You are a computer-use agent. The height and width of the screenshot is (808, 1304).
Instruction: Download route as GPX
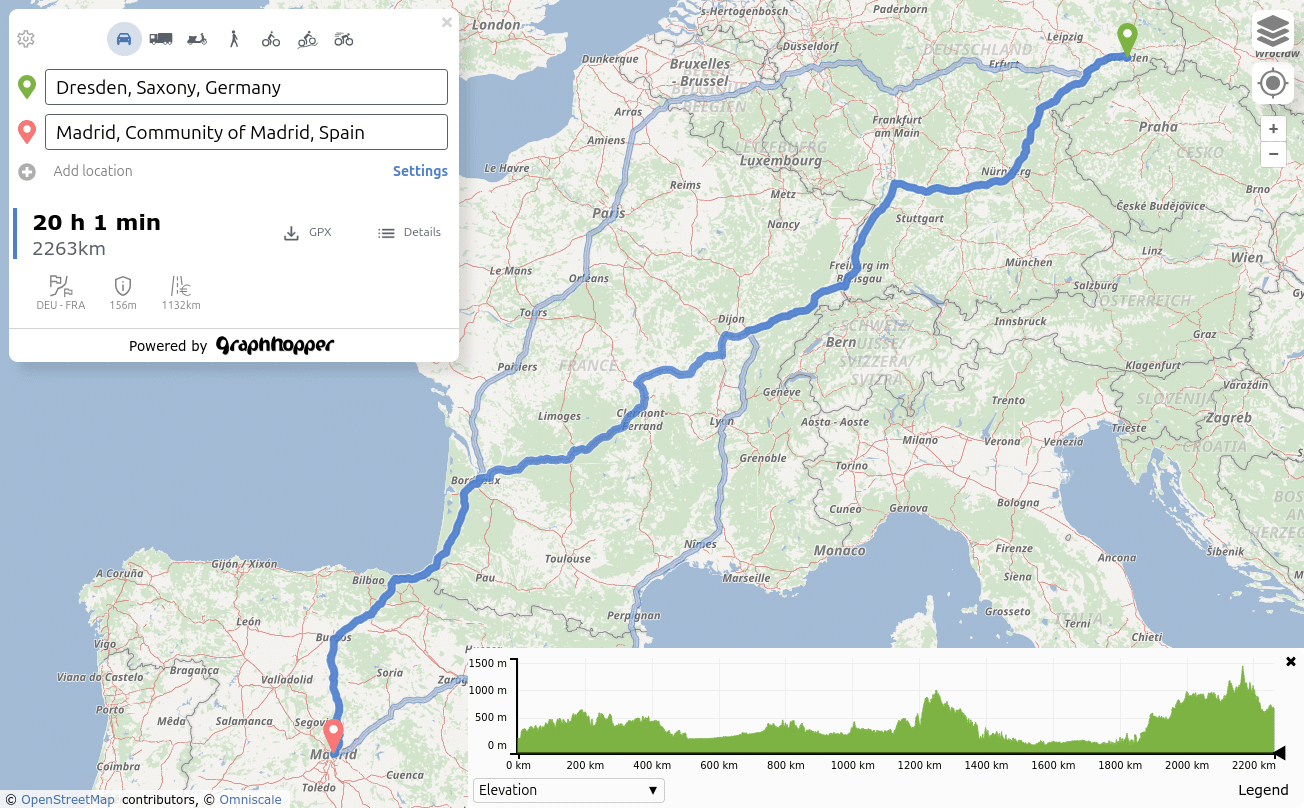click(307, 232)
